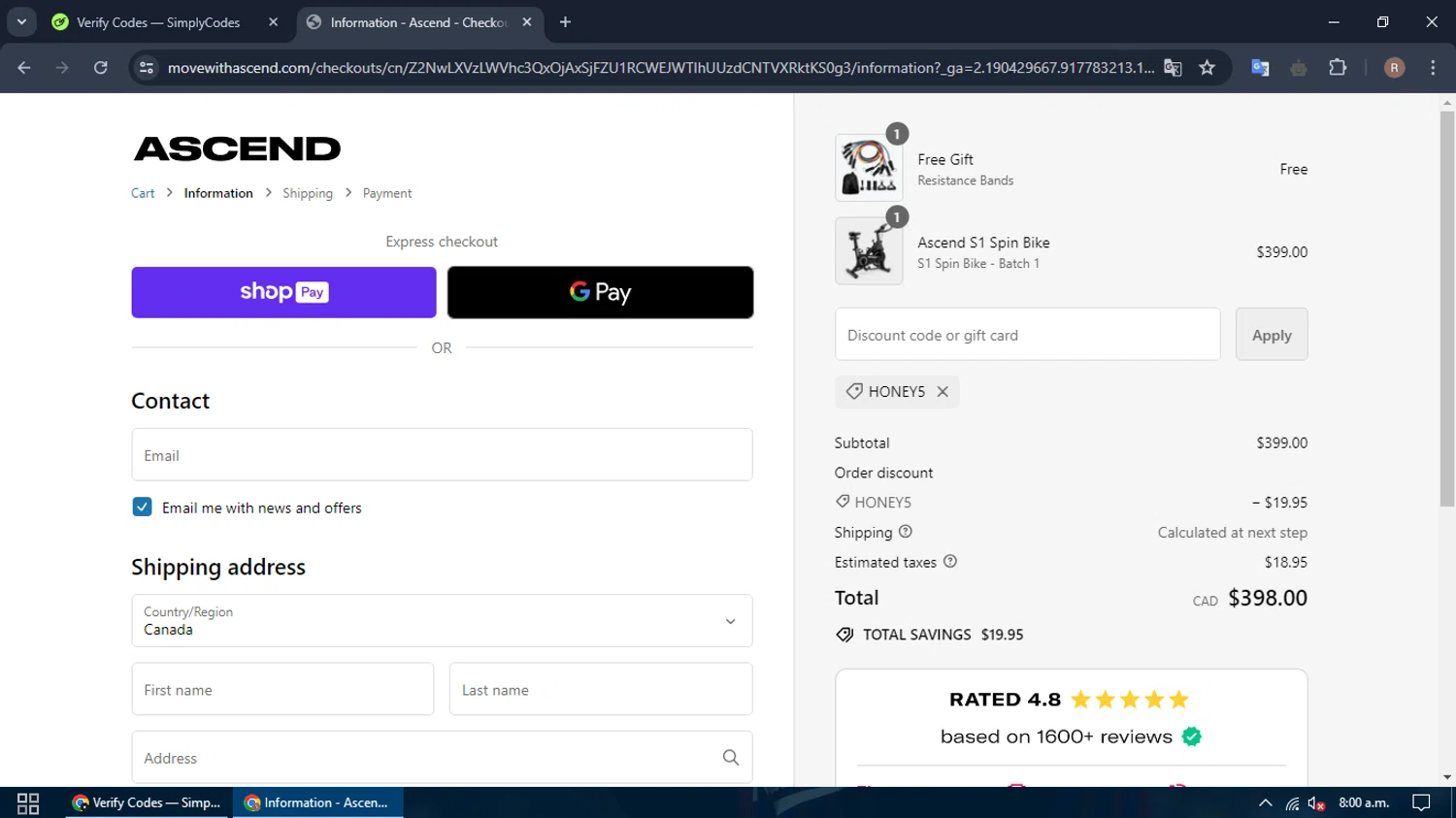This screenshot has width=1456, height=818.
Task: Click the scrollbar down arrow
Action: click(x=1447, y=777)
